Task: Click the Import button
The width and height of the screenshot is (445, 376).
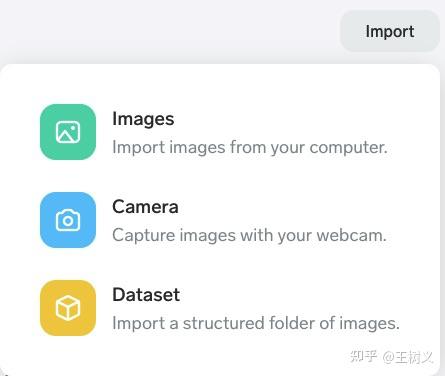Action: pyautogui.click(x=390, y=31)
